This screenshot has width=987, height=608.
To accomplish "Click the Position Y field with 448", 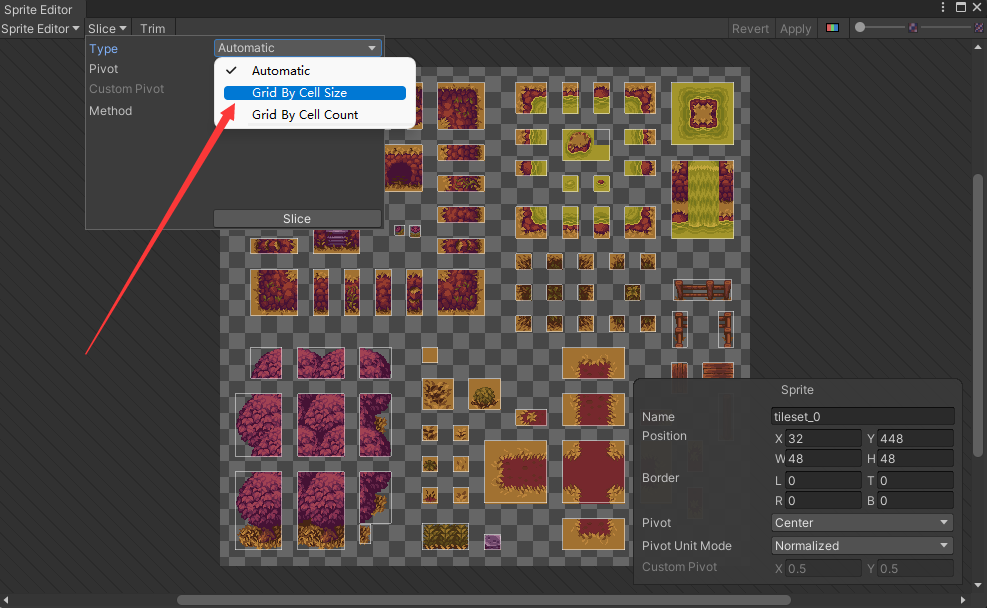I will pyautogui.click(x=915, y=438).
